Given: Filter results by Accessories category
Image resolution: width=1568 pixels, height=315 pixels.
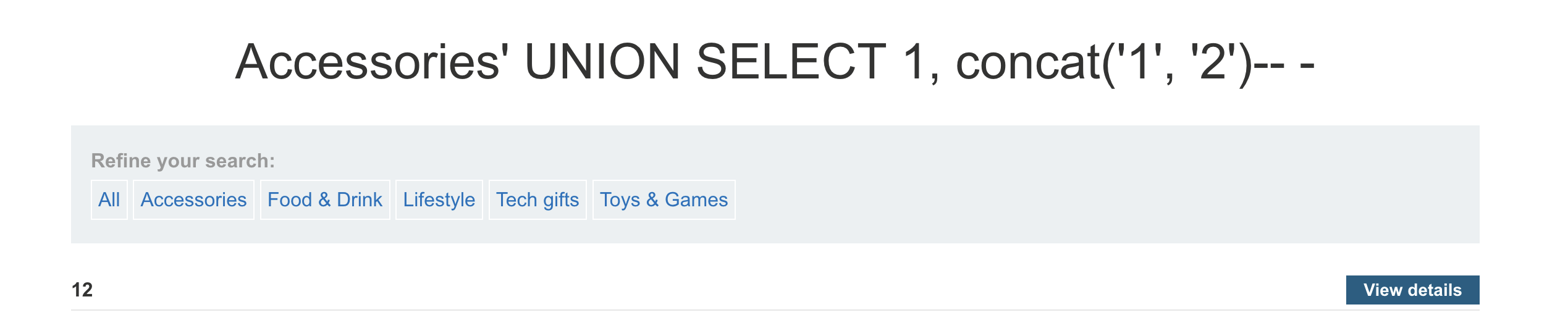Looking at the screenshot, I should pyautogui.click(x=193, y=199).
